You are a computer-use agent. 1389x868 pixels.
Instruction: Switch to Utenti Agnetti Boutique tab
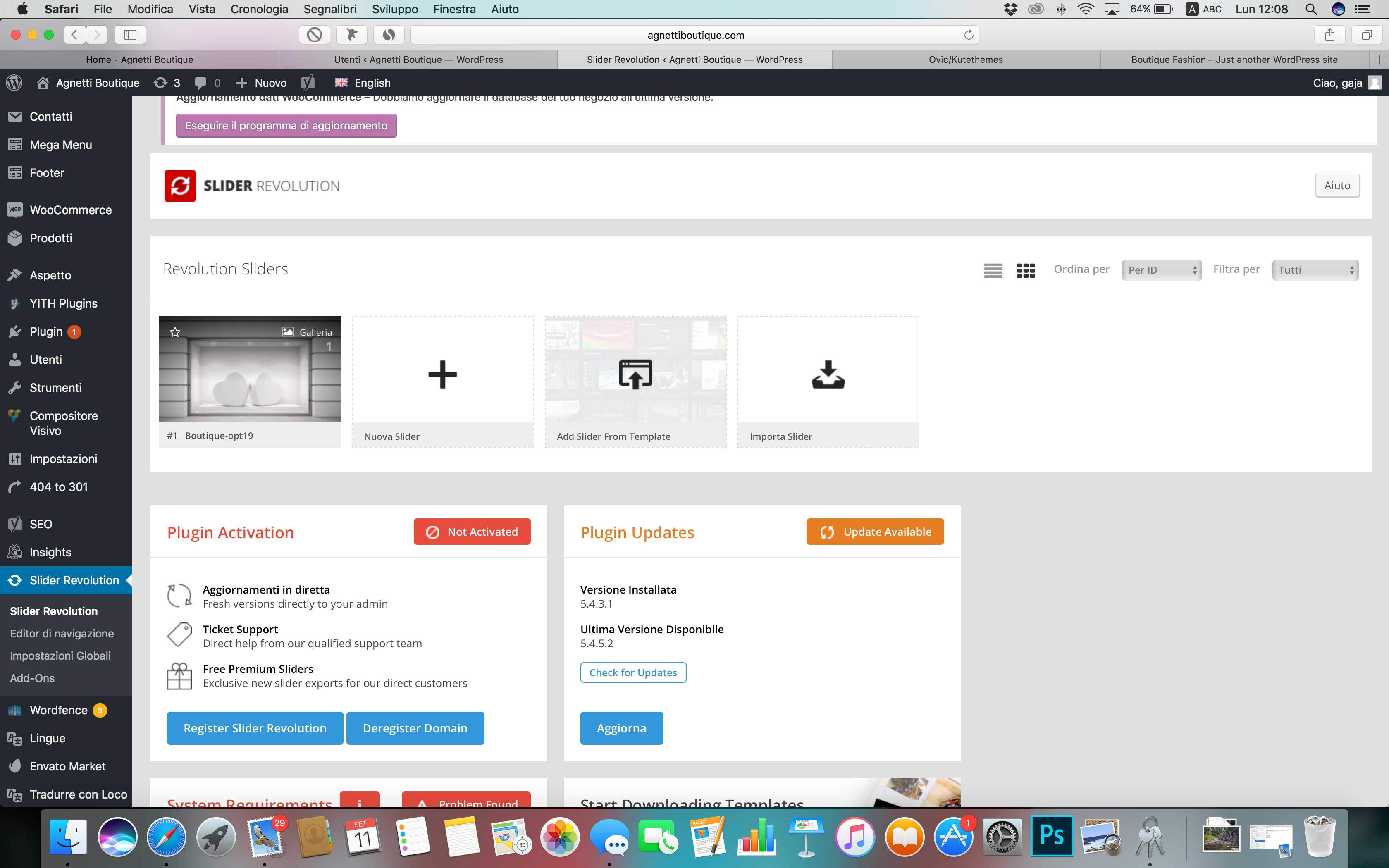[x=418, y=60]
